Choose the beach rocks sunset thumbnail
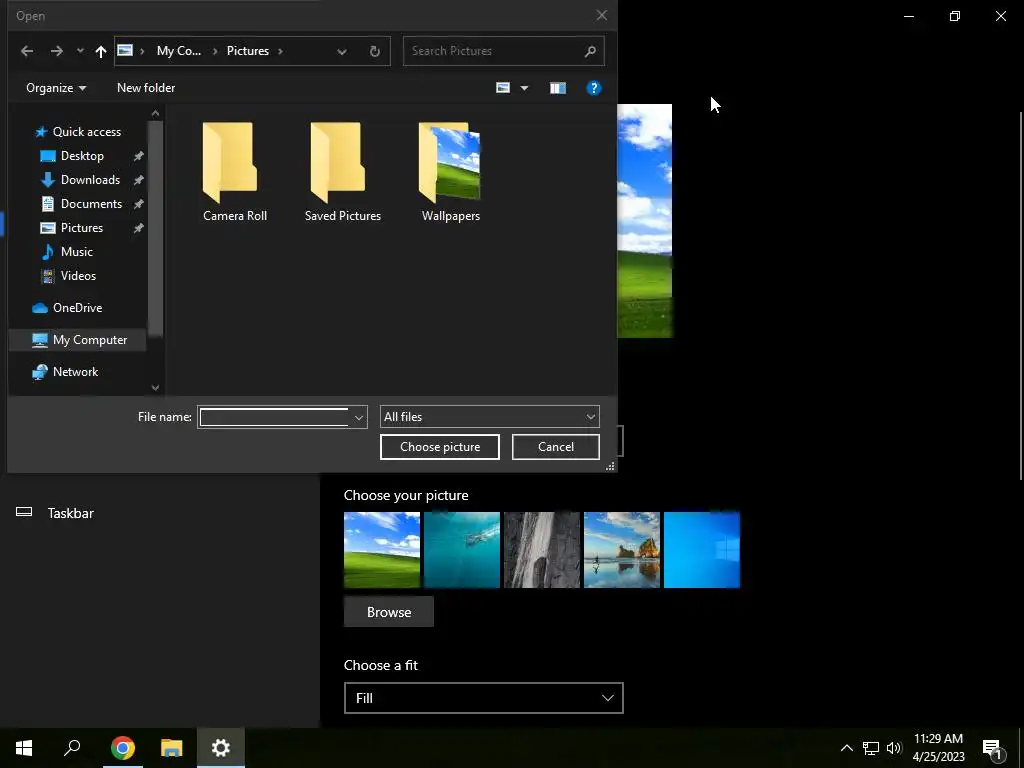This screenshot has width=1024, height=768. tap(622, 550)
